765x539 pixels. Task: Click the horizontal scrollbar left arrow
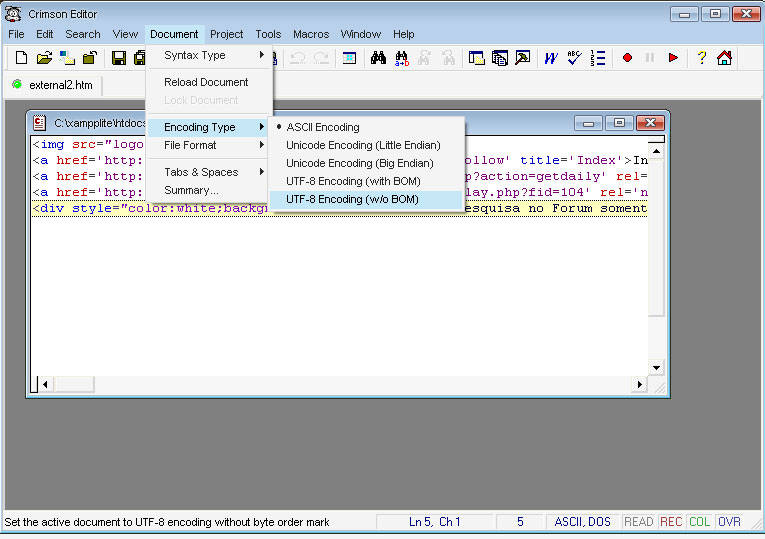(45, 384)
